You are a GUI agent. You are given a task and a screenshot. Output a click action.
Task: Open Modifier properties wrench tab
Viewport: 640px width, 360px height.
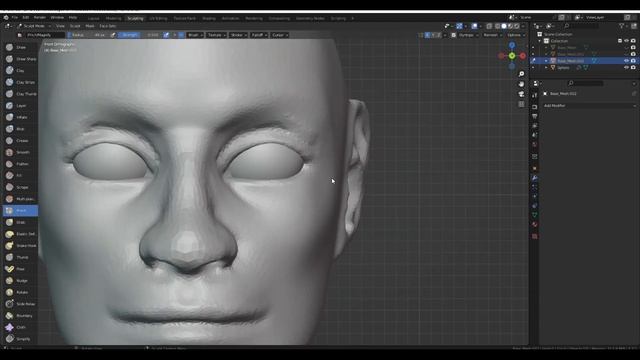click(x=535, y=178)
